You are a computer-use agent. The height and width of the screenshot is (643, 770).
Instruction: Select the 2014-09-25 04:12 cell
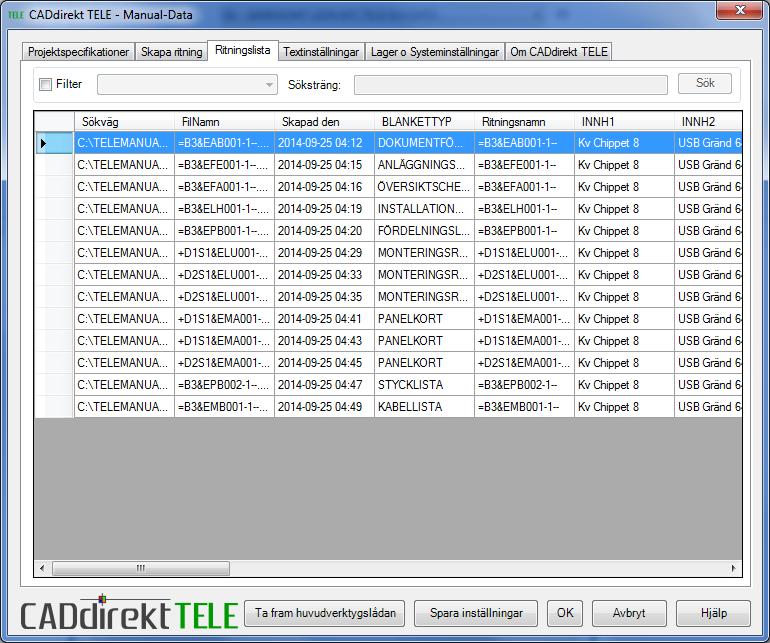click(324, 143)
